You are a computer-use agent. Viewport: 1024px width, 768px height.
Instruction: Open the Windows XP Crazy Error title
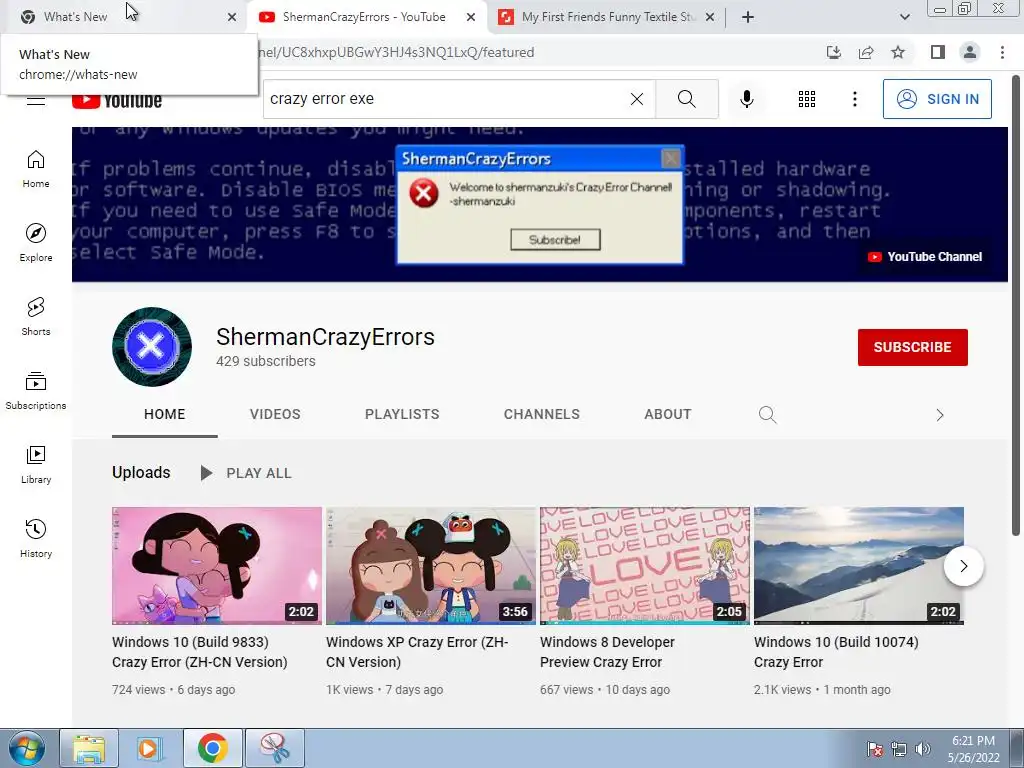417,652
